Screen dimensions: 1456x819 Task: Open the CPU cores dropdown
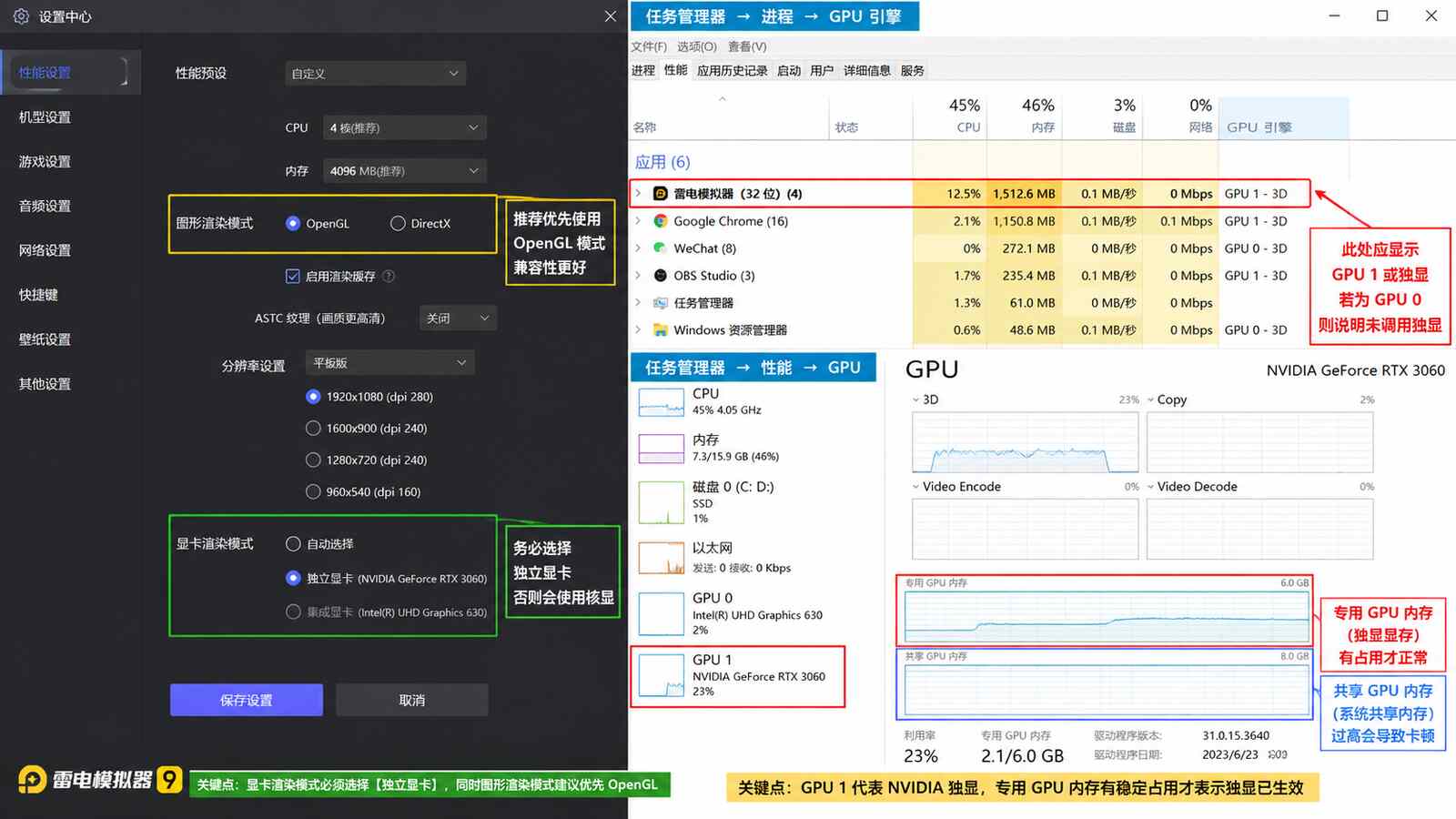pyautogui.click(x=405, y=127)
